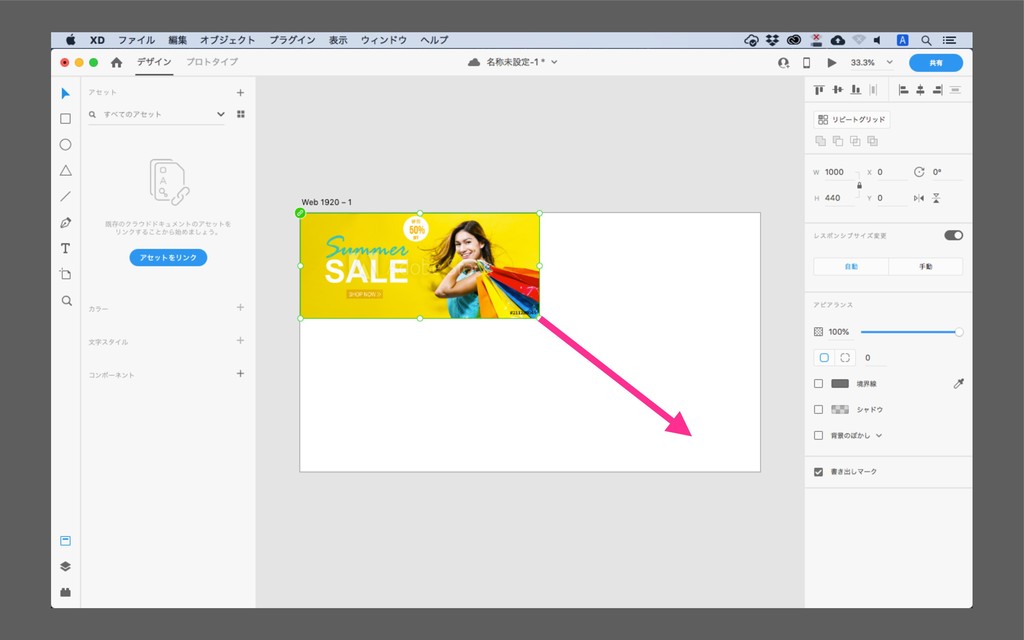Image resolution: width=1024 pixels, height=640 pixels.
Task: Add a コンポーネント with plus
Action: 240,374
